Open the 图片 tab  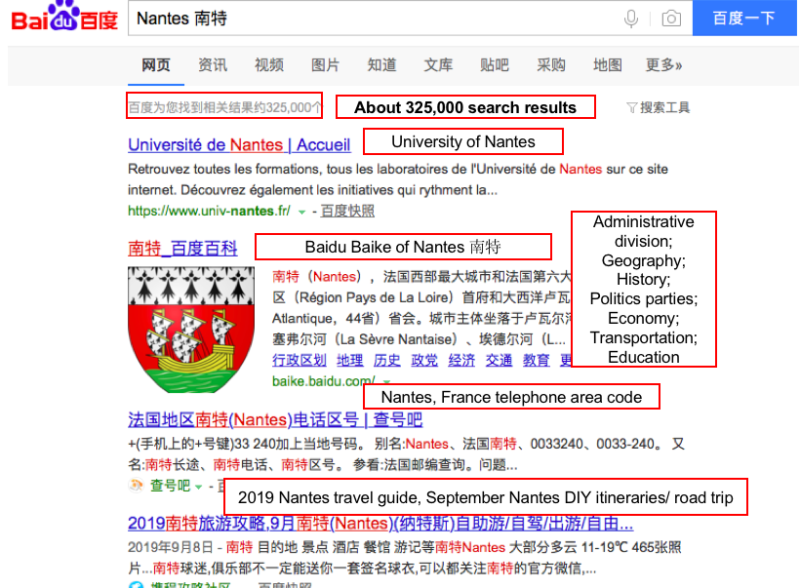(x=325, y=65)
